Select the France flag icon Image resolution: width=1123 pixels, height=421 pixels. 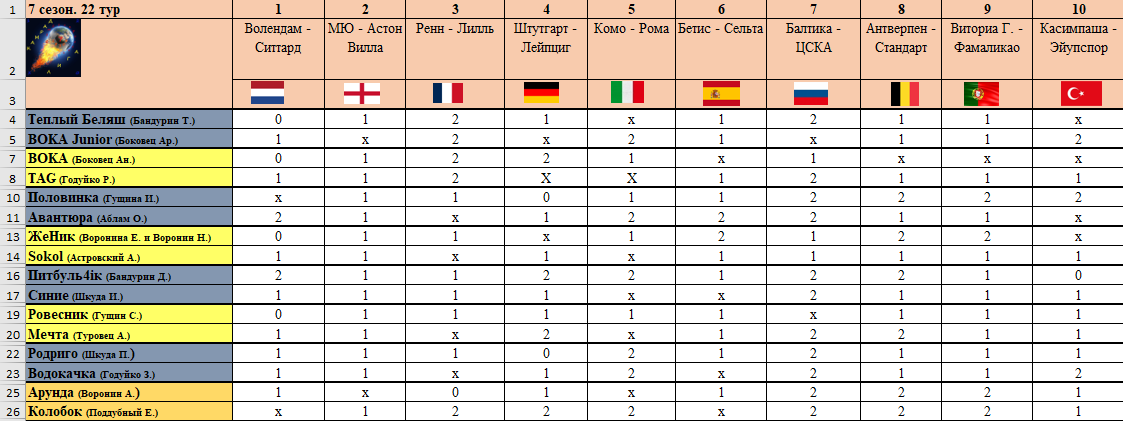[x=448, y=93]
